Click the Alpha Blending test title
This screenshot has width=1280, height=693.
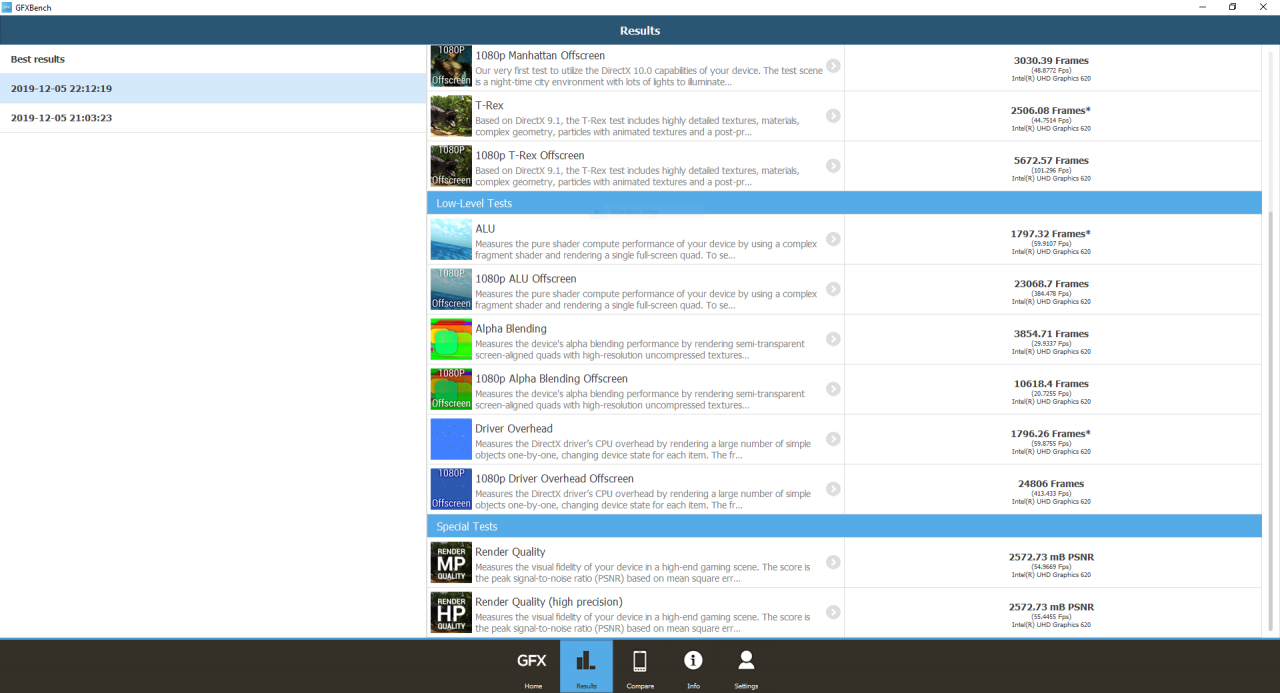pos(511,329)
